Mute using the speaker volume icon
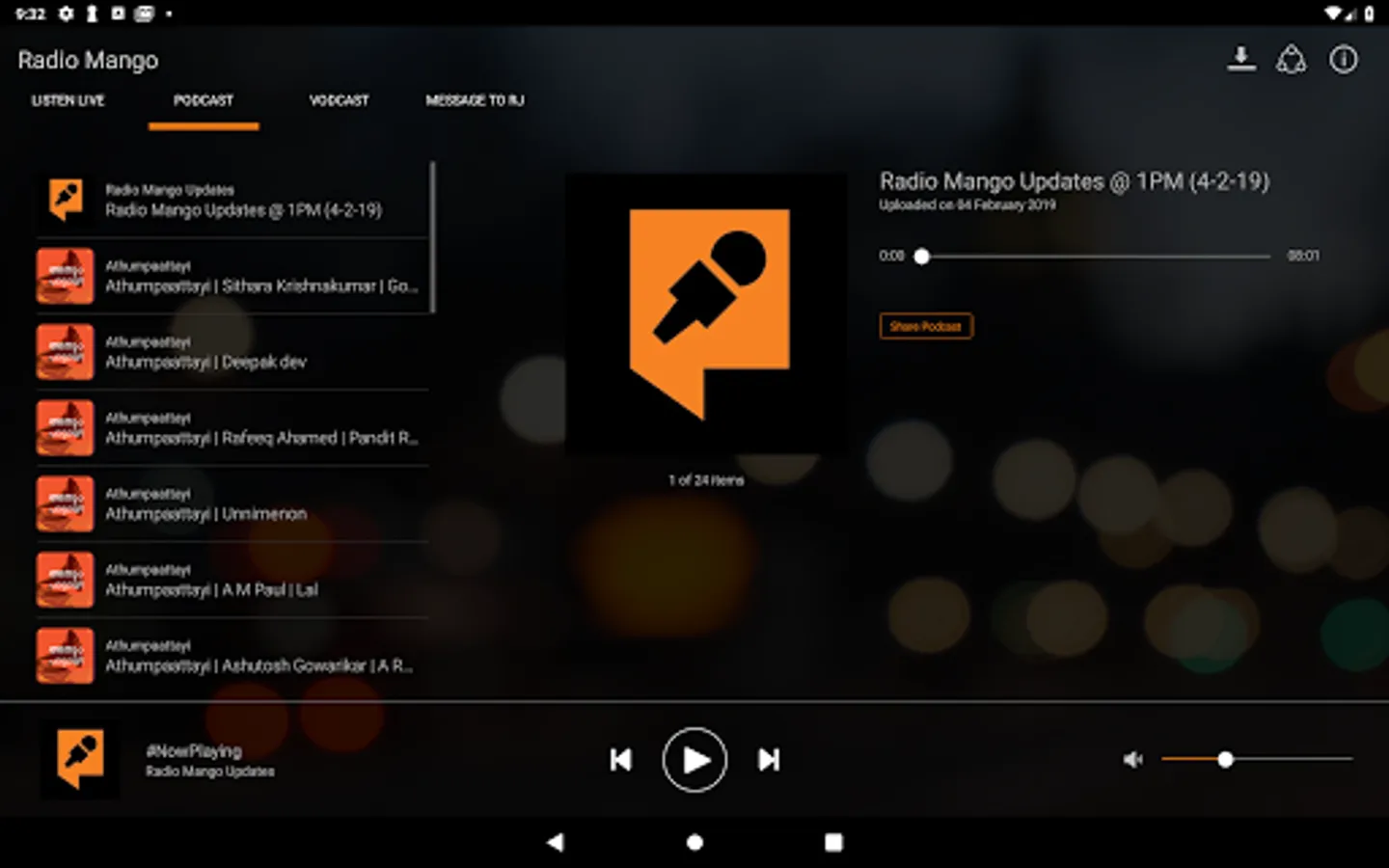Screen dimensions: 1389x868 click(1133, 760)
